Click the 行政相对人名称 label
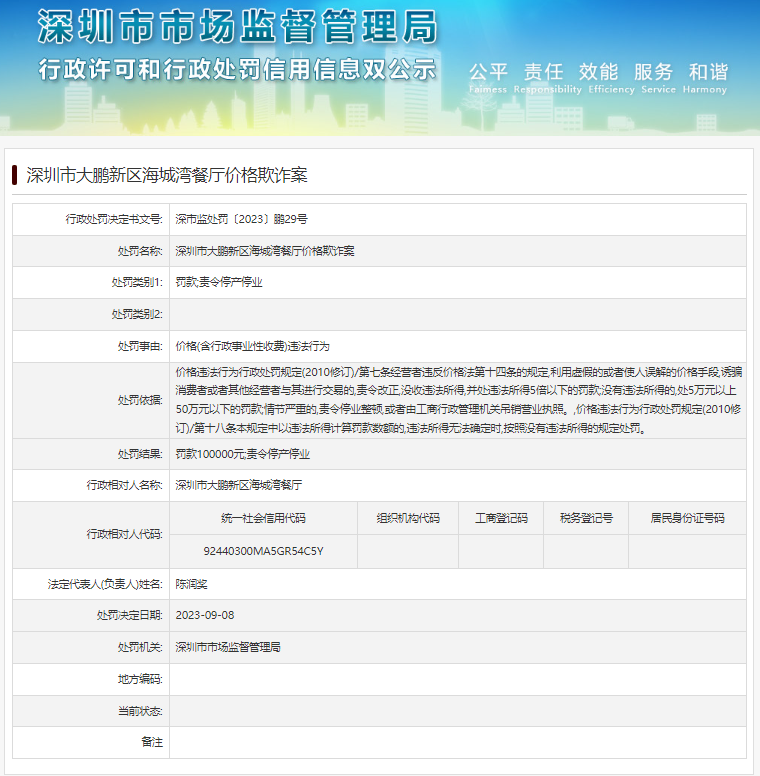 click(x=124, y=485)
